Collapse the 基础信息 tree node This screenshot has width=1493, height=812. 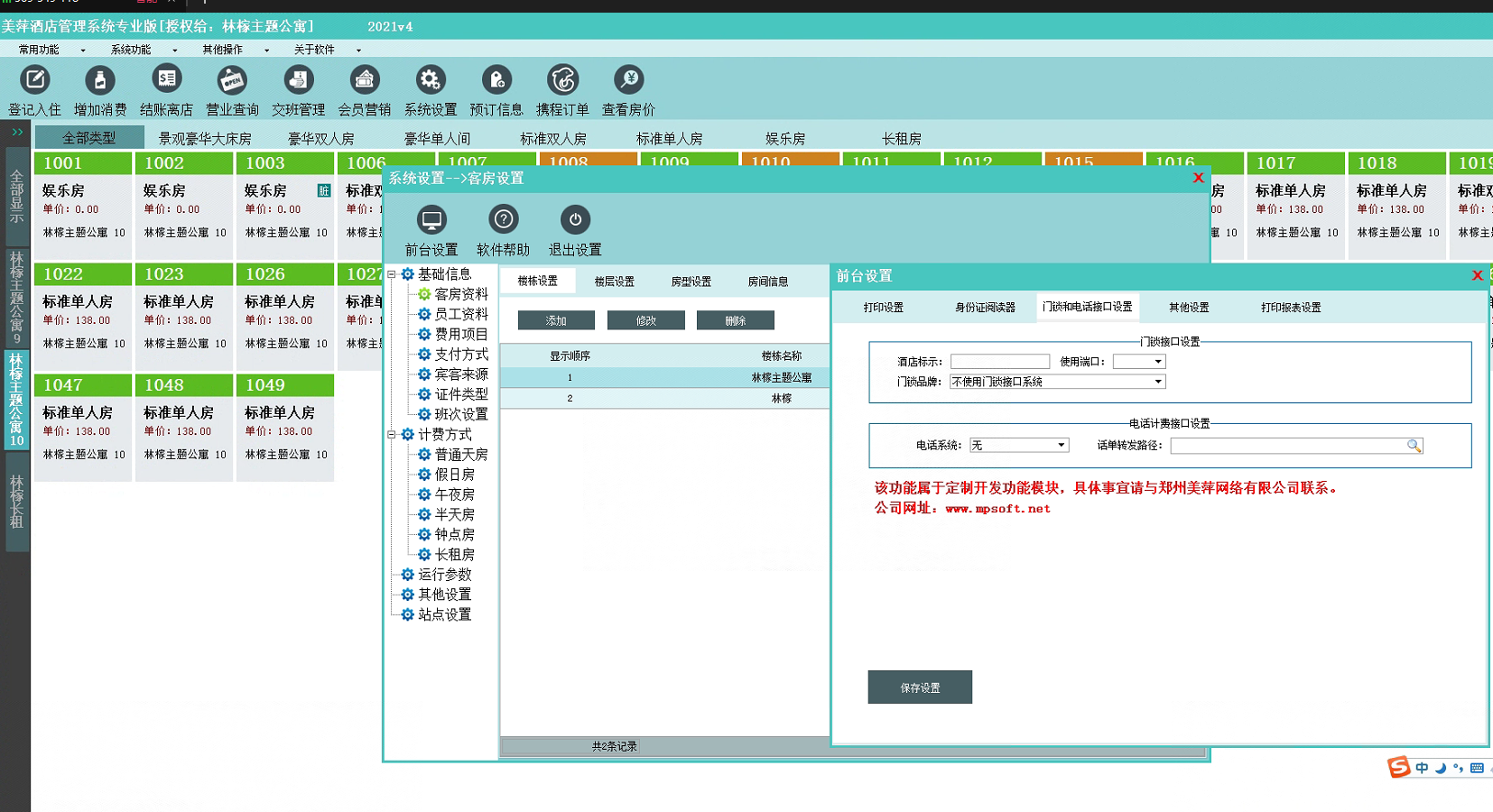coord(392,274)
